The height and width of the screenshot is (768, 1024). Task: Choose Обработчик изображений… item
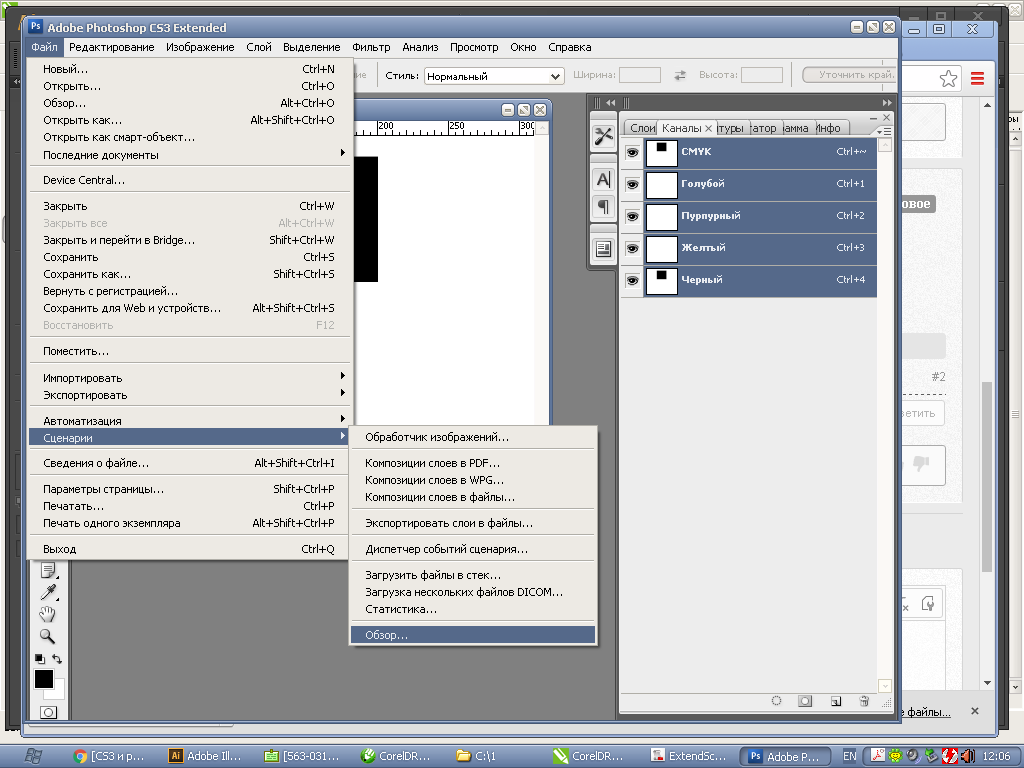pyautogui.click(x=473, y=437)
